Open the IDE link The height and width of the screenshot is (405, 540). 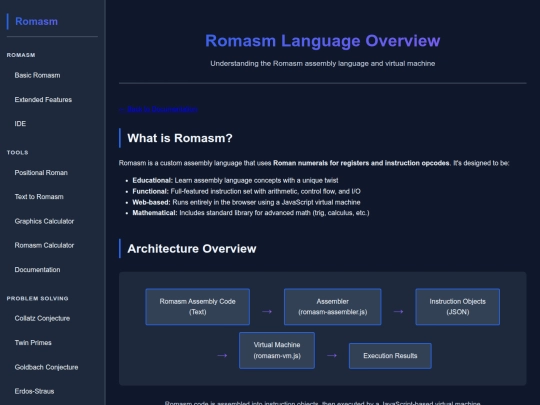click(x=20, y=124)
